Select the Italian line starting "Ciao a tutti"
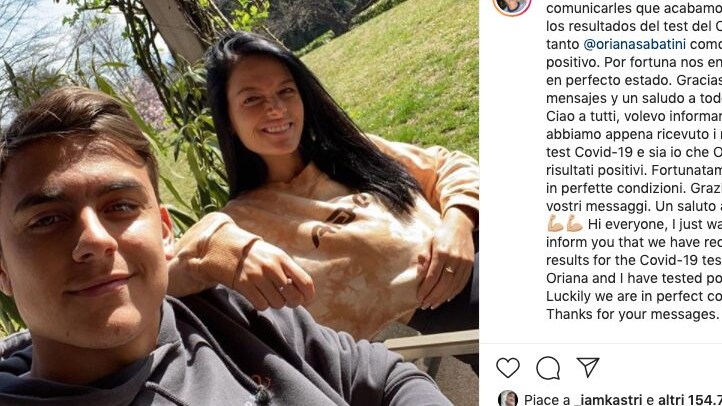Viewport: 722px width, 406px height. [634, 116]
